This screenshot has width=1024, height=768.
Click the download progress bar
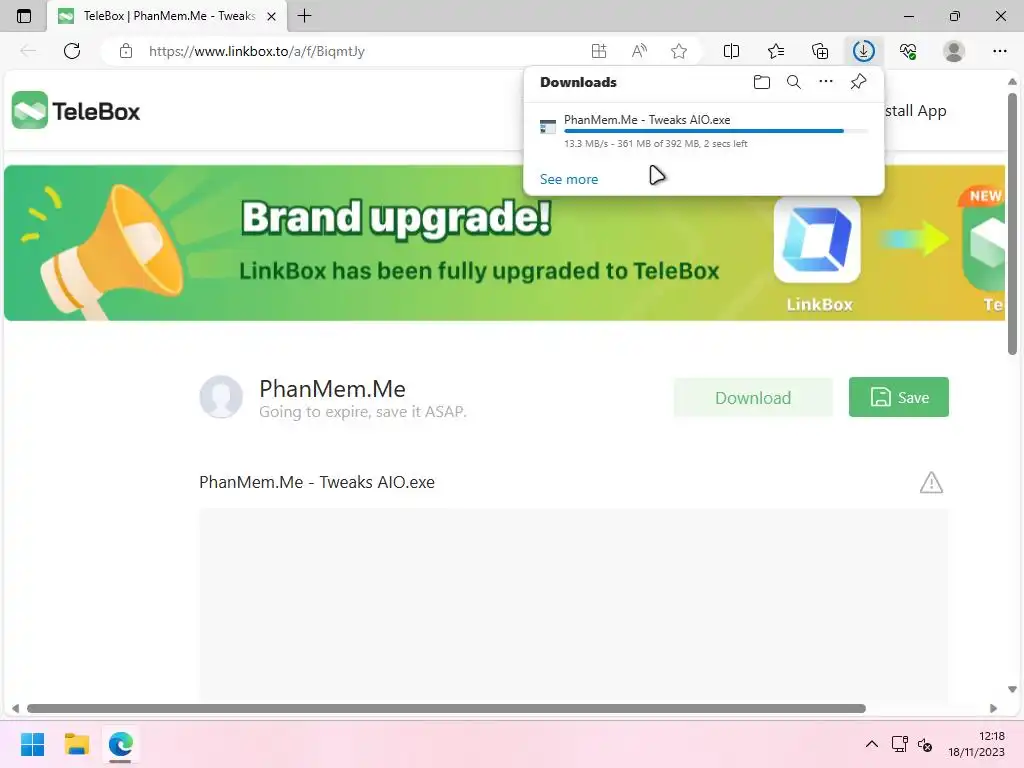(x=716, y=131)
